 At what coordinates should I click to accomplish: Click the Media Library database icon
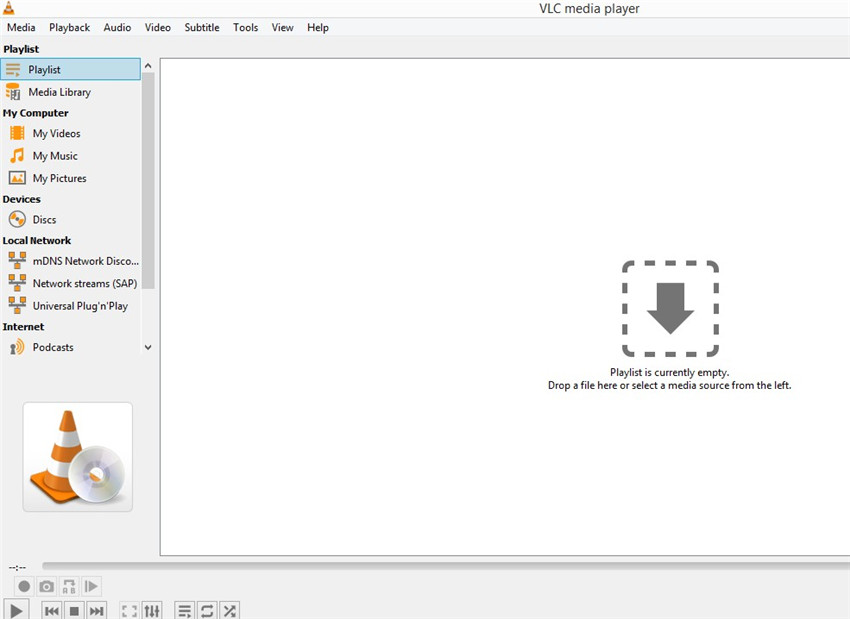pos(13,92)
